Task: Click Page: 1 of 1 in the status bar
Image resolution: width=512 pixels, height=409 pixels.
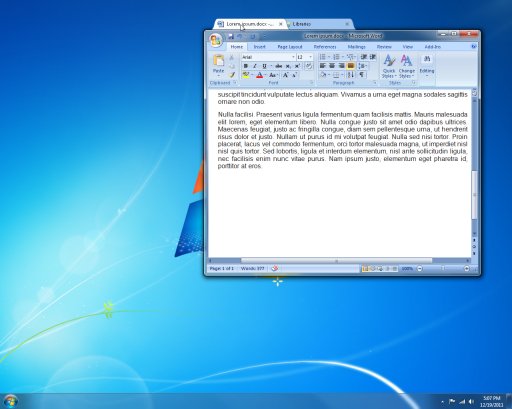Action: click(222, 268)
